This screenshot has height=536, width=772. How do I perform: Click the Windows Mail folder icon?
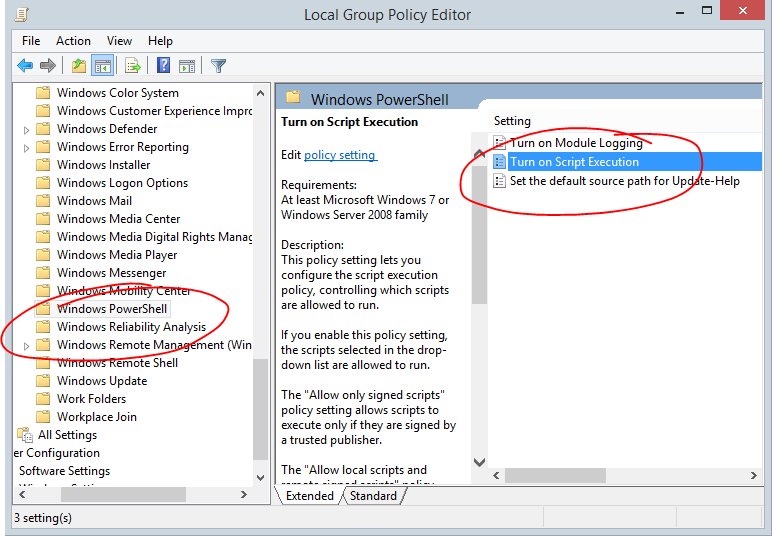pos(43,200)
